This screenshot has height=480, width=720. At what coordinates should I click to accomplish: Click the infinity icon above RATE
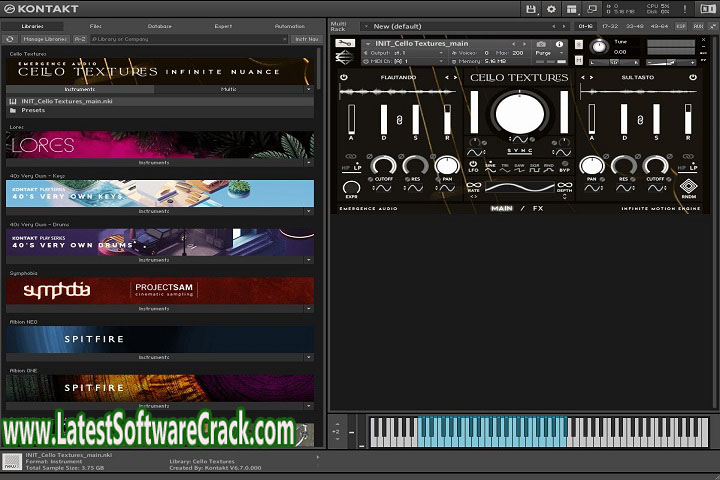(x=473, y=185)
